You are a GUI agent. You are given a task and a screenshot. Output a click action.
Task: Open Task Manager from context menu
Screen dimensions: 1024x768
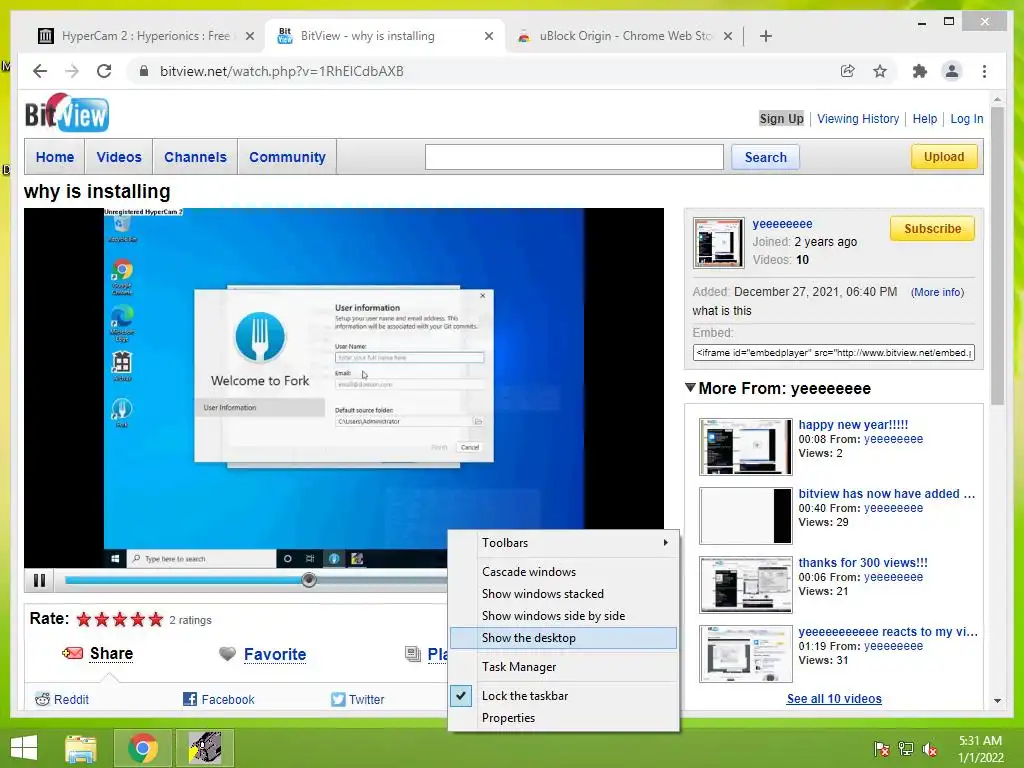564,667
